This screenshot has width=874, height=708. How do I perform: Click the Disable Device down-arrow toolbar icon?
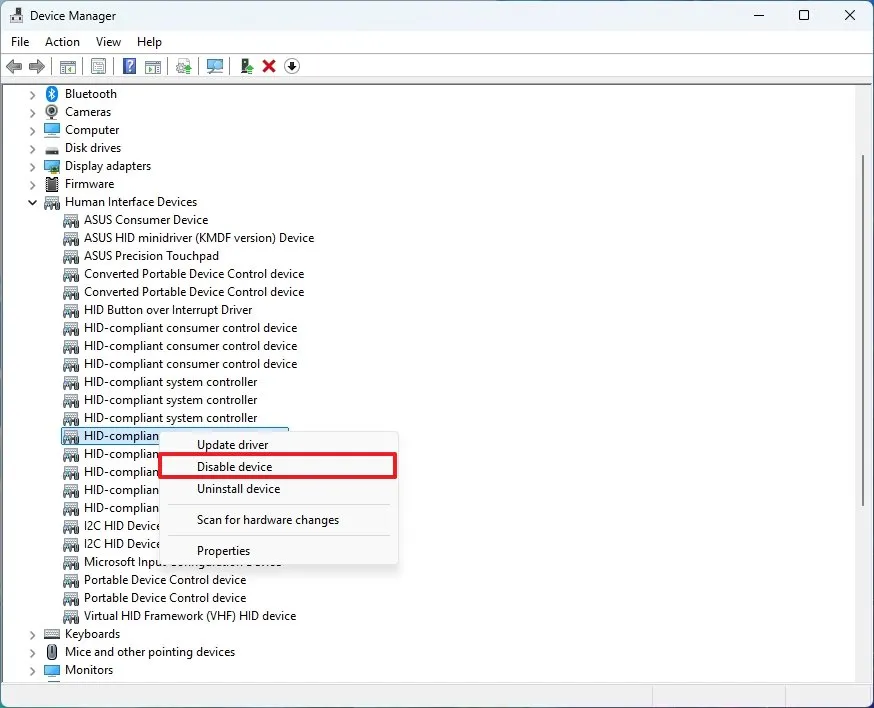point(291,66)
